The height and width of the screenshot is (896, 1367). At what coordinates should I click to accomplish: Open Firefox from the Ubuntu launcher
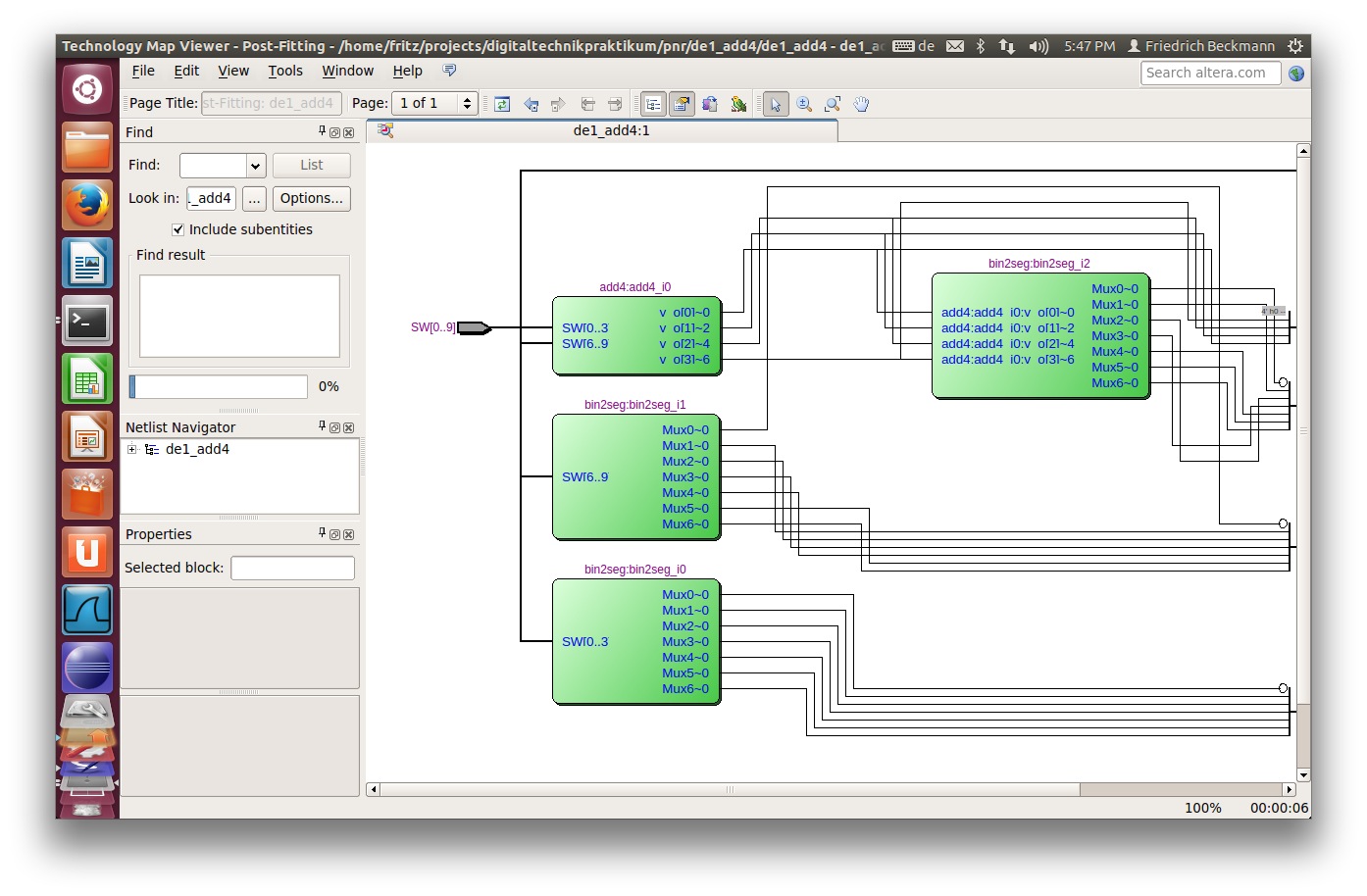[x=87, y=206]
